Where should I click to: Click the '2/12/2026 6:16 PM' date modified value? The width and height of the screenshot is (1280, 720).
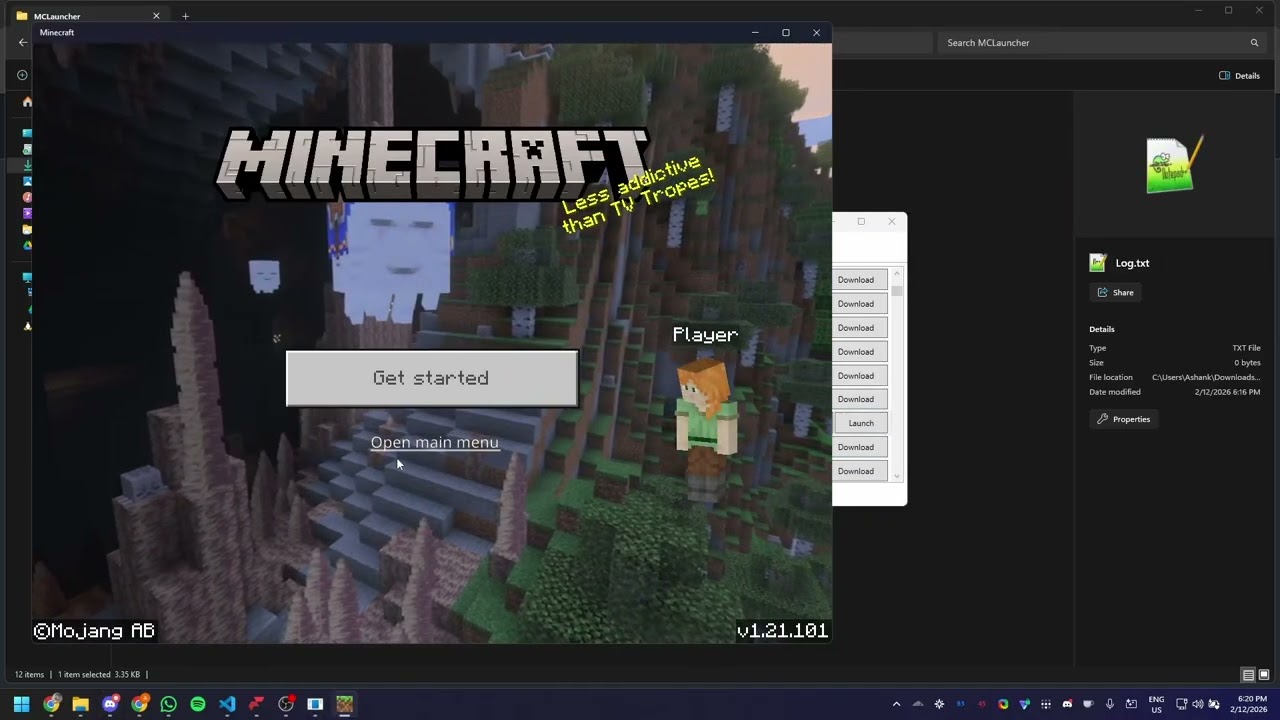click(1227, 392)
